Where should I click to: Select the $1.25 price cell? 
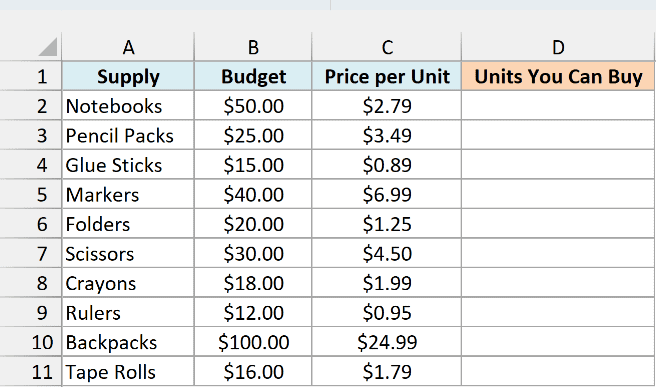click(387, 223)
